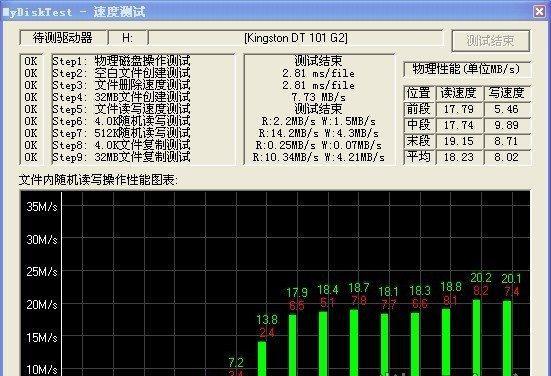Click the 35M/s axis label
Screen dimensions: 551x376
pyautogui.click(x=41, y=207)
